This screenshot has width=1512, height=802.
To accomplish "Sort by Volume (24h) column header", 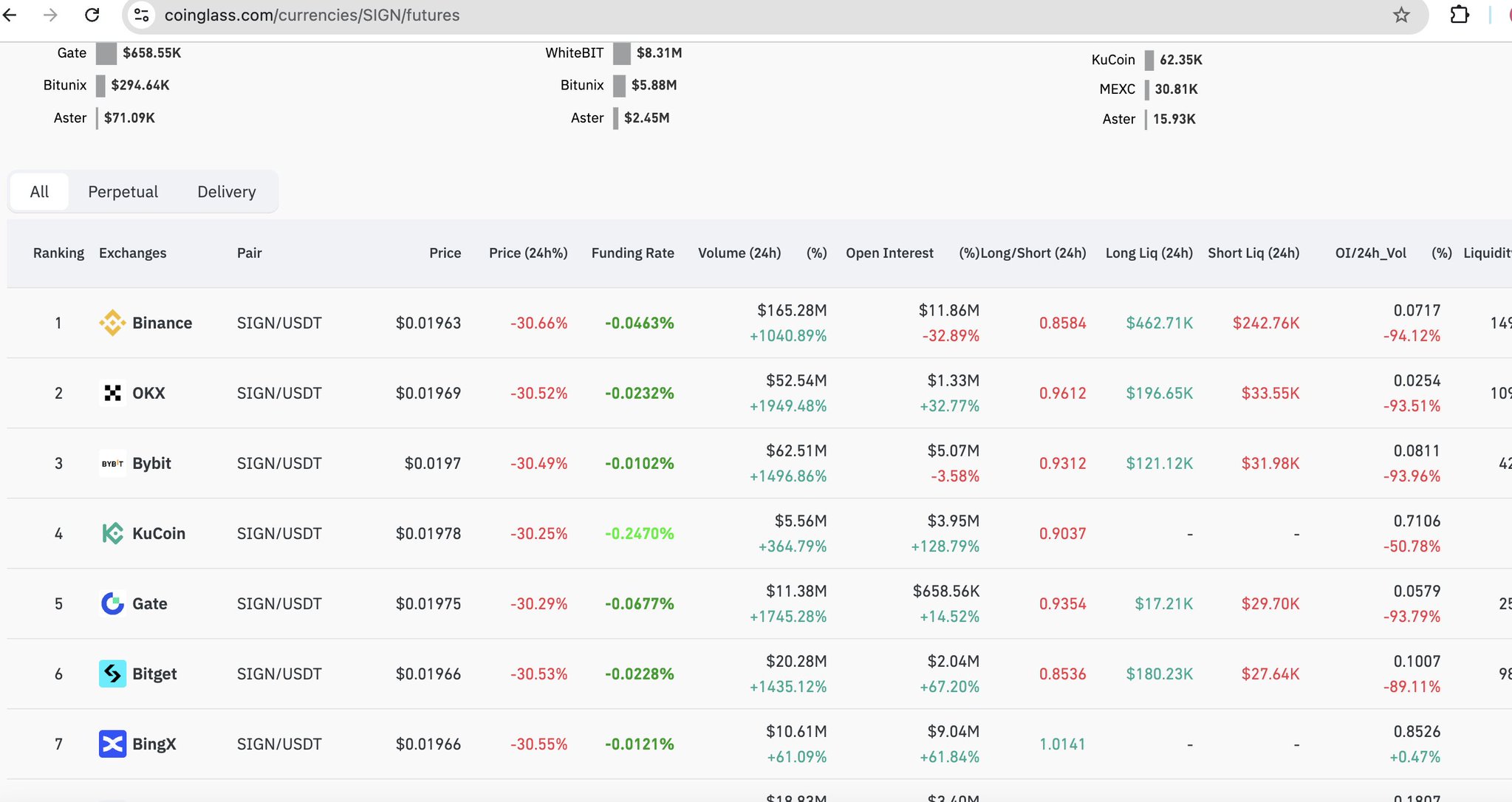I will coord(739,253).
